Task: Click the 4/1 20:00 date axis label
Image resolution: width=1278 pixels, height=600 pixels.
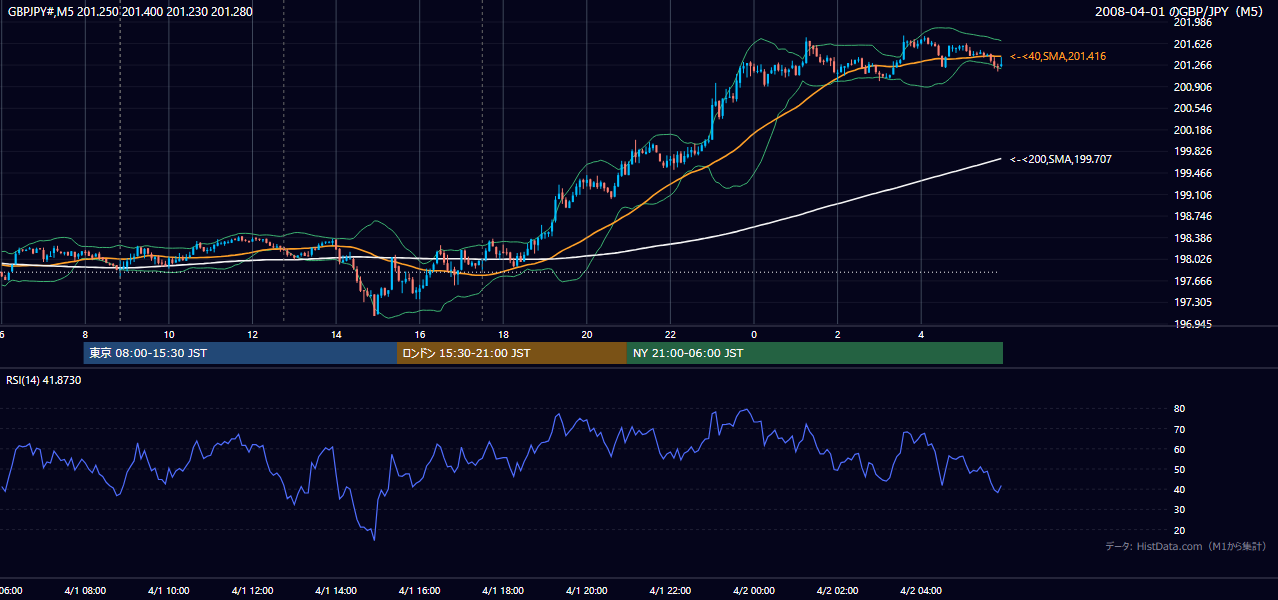Action: coord(586,591)
